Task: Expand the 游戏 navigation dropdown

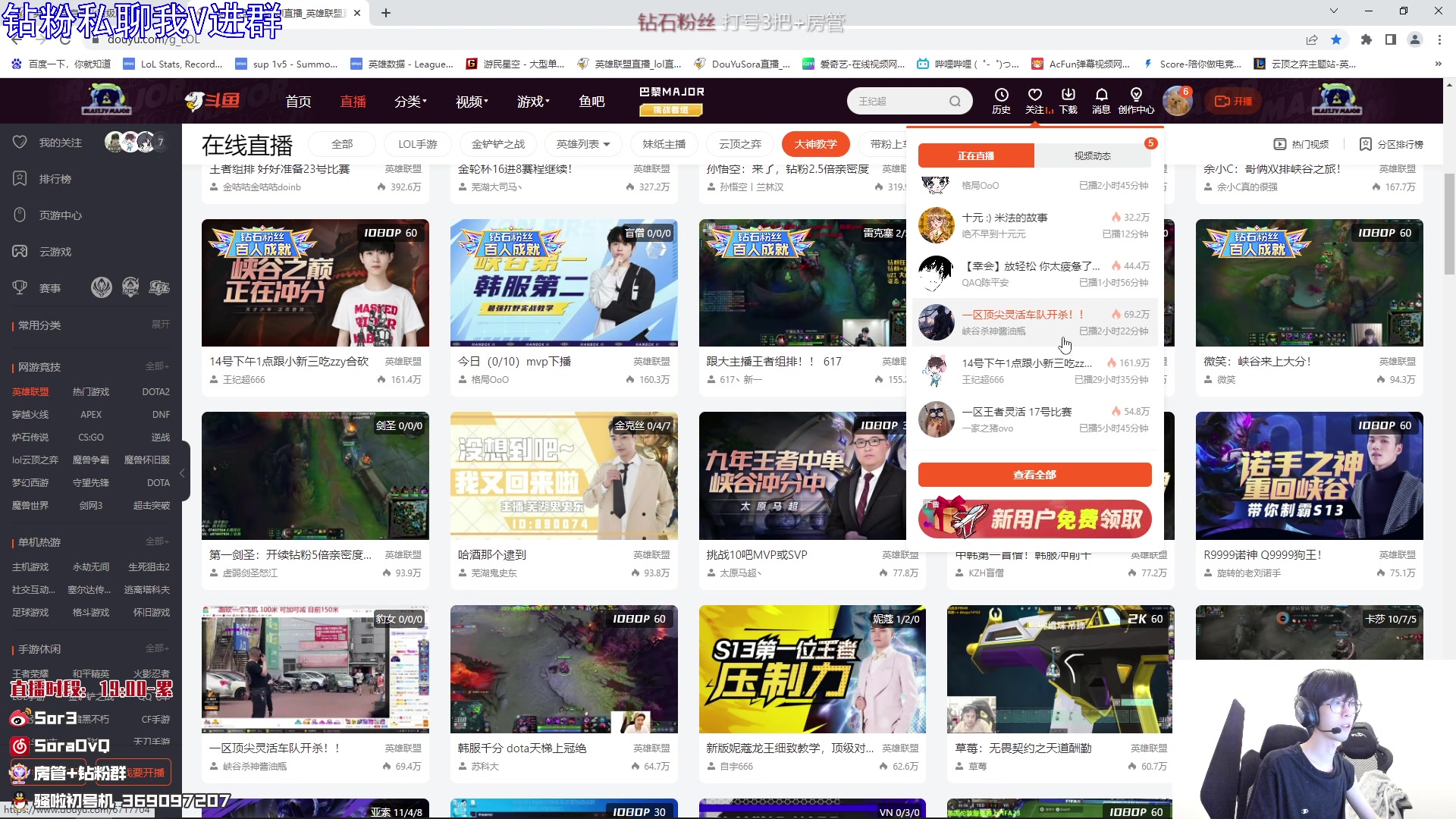Action: [533, 101]
